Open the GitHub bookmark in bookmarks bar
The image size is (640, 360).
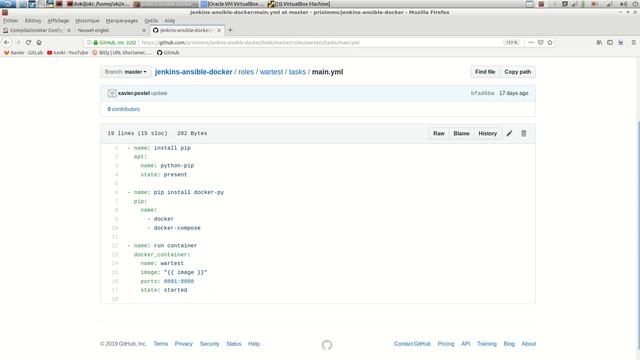point(168,53)
